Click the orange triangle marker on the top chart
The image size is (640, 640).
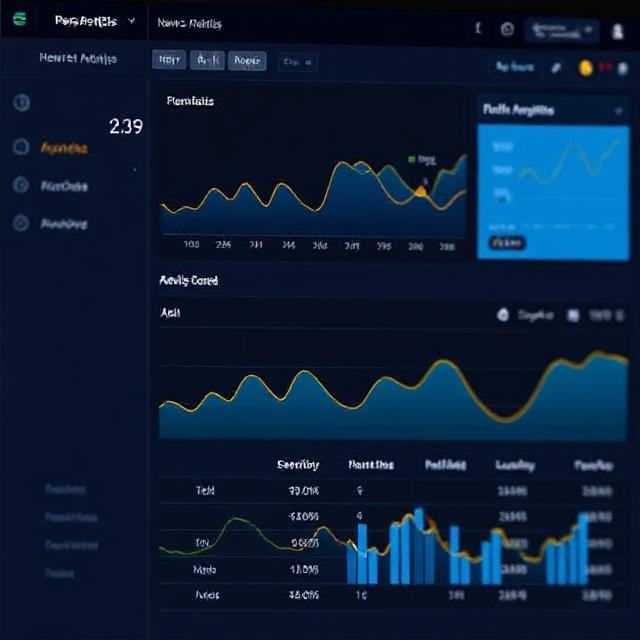[421, 189]
